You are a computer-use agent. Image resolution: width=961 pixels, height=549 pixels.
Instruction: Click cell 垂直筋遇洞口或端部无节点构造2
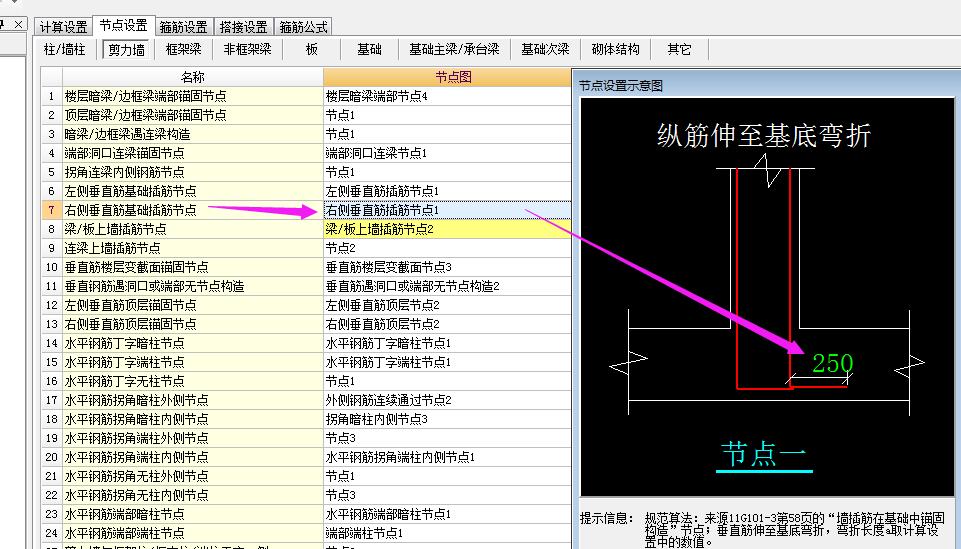[x=447, y=286]
